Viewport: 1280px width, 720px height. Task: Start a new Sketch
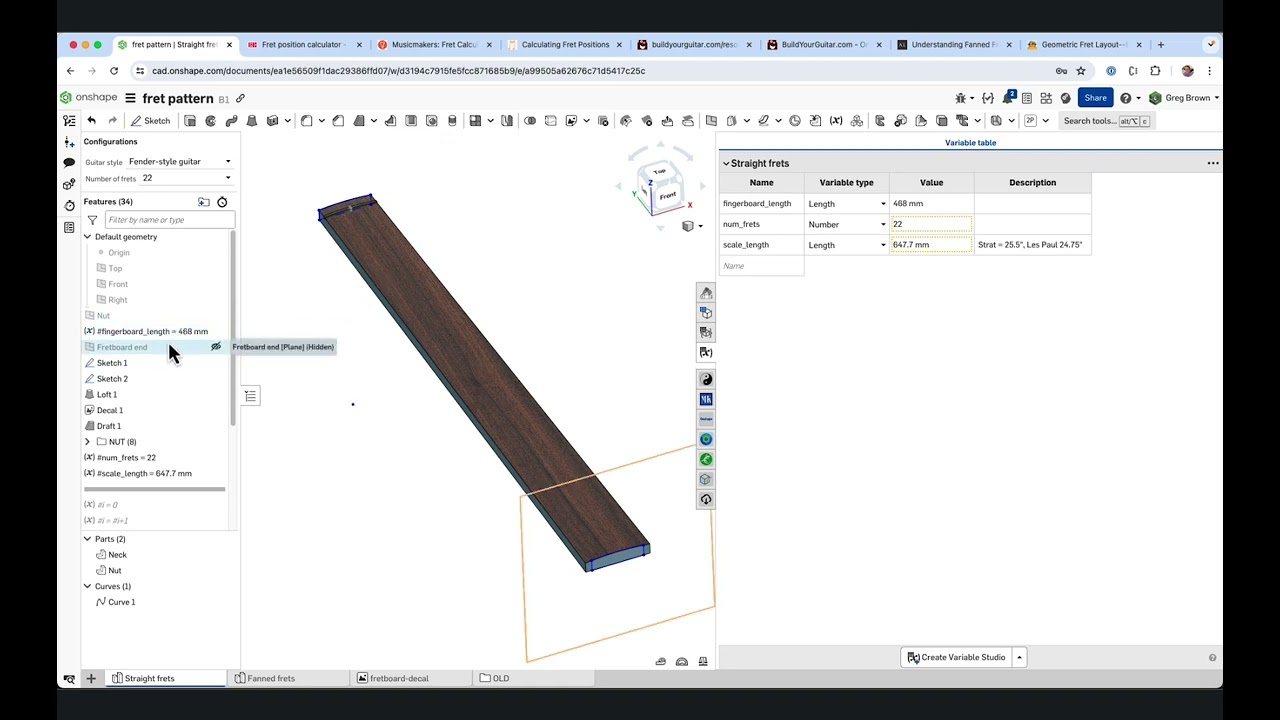coord(151,121)
